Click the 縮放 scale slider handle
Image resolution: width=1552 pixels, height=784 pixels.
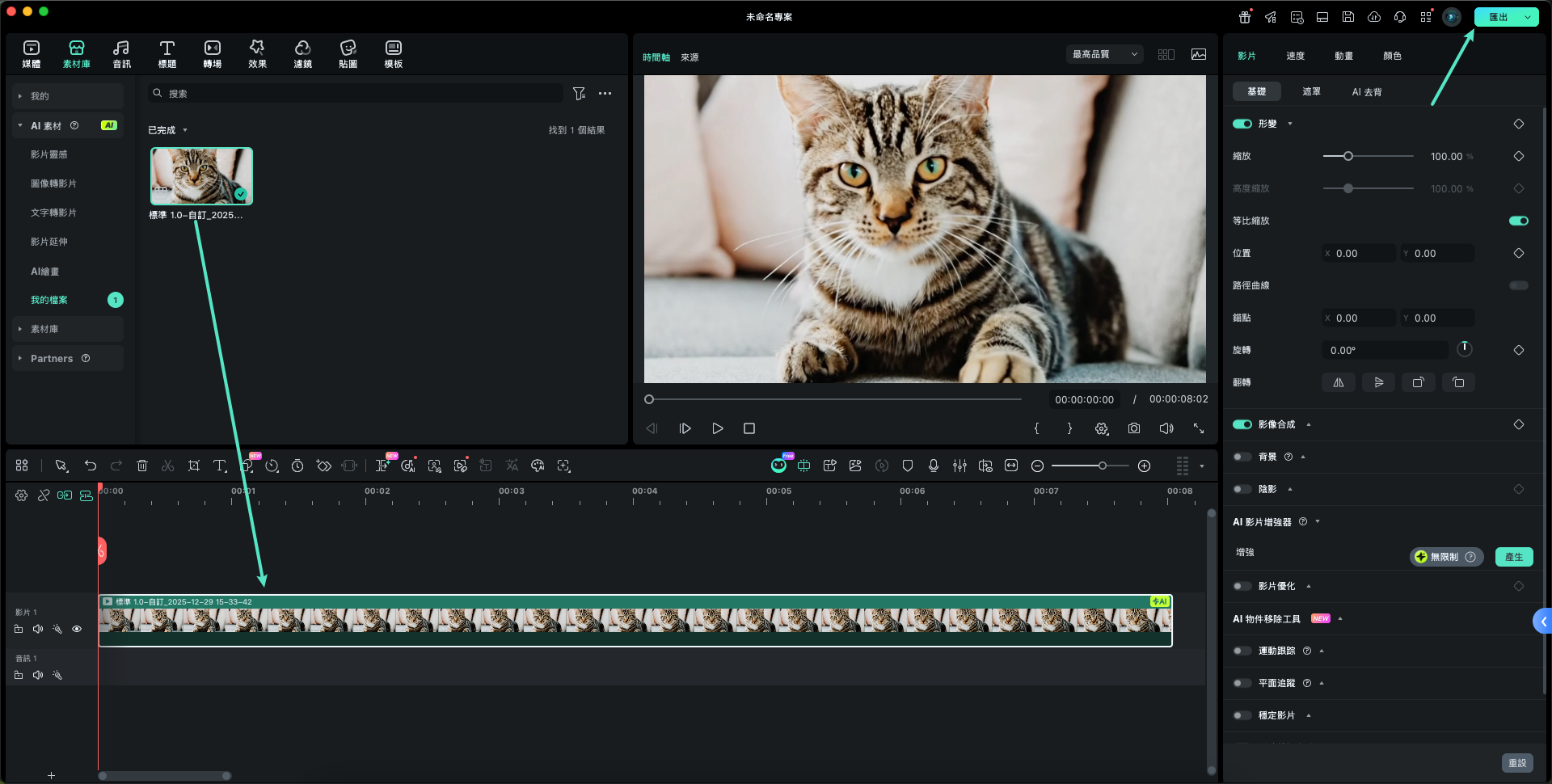point(1347,156)
